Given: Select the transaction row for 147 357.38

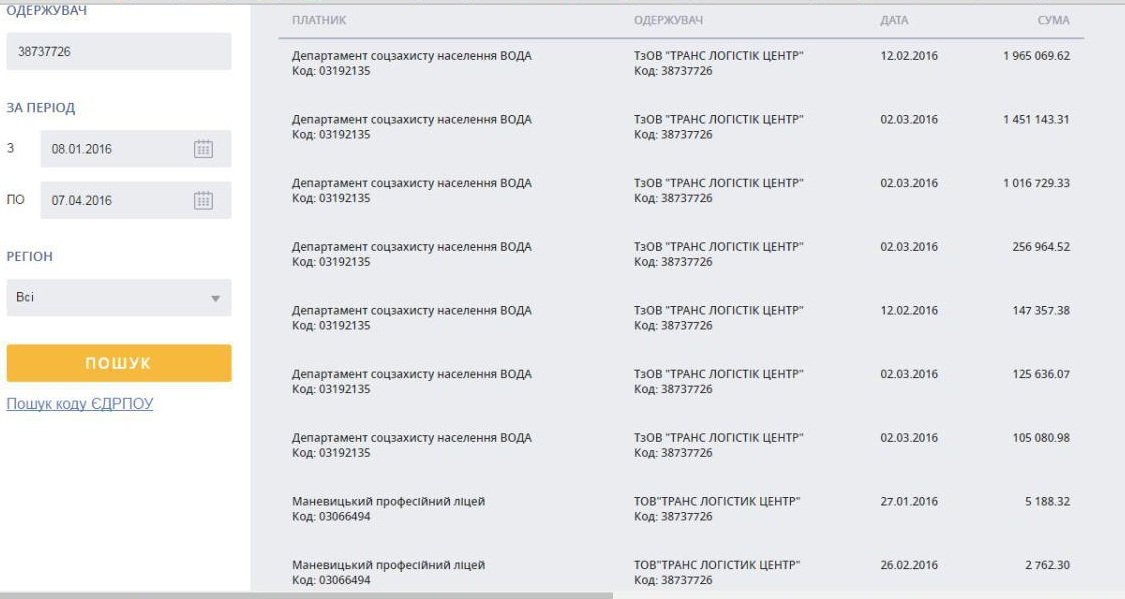Looking at the screenshot, I should pyautogui.click(x=680, y=318).
